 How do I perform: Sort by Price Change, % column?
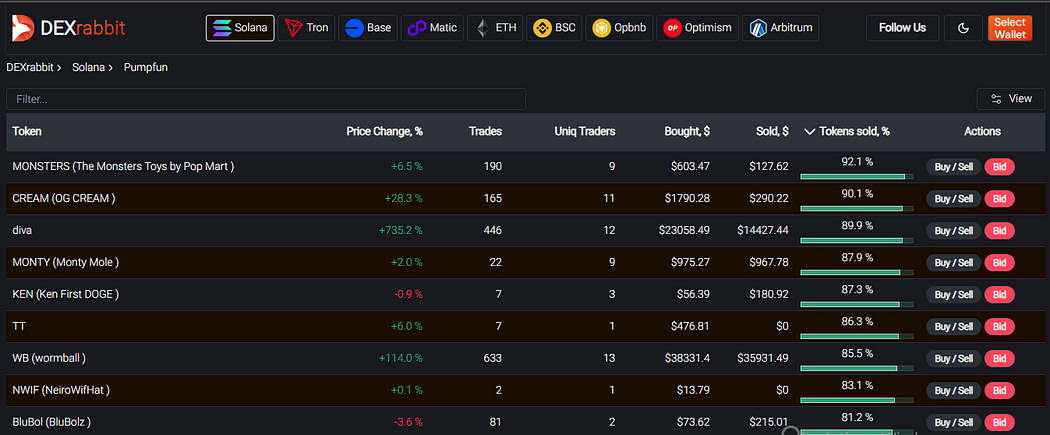pyautogui.click(x=384, y=131)
